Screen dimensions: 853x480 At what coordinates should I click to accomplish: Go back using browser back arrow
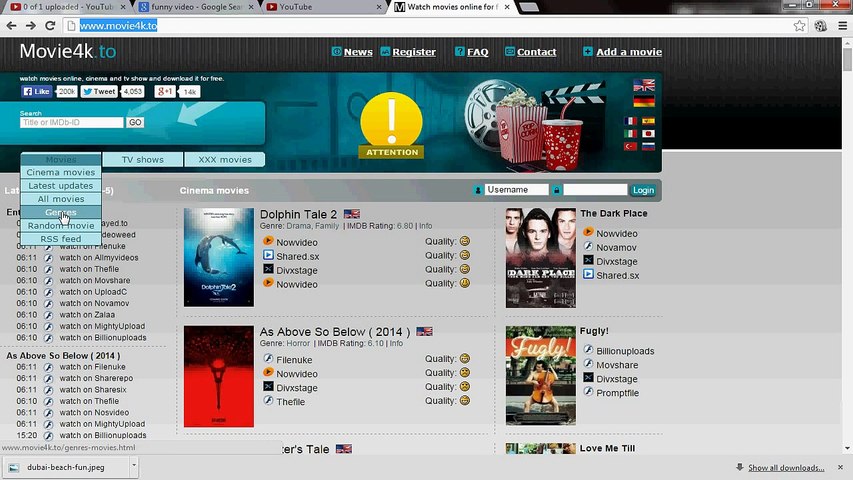[x=11, y=26]
